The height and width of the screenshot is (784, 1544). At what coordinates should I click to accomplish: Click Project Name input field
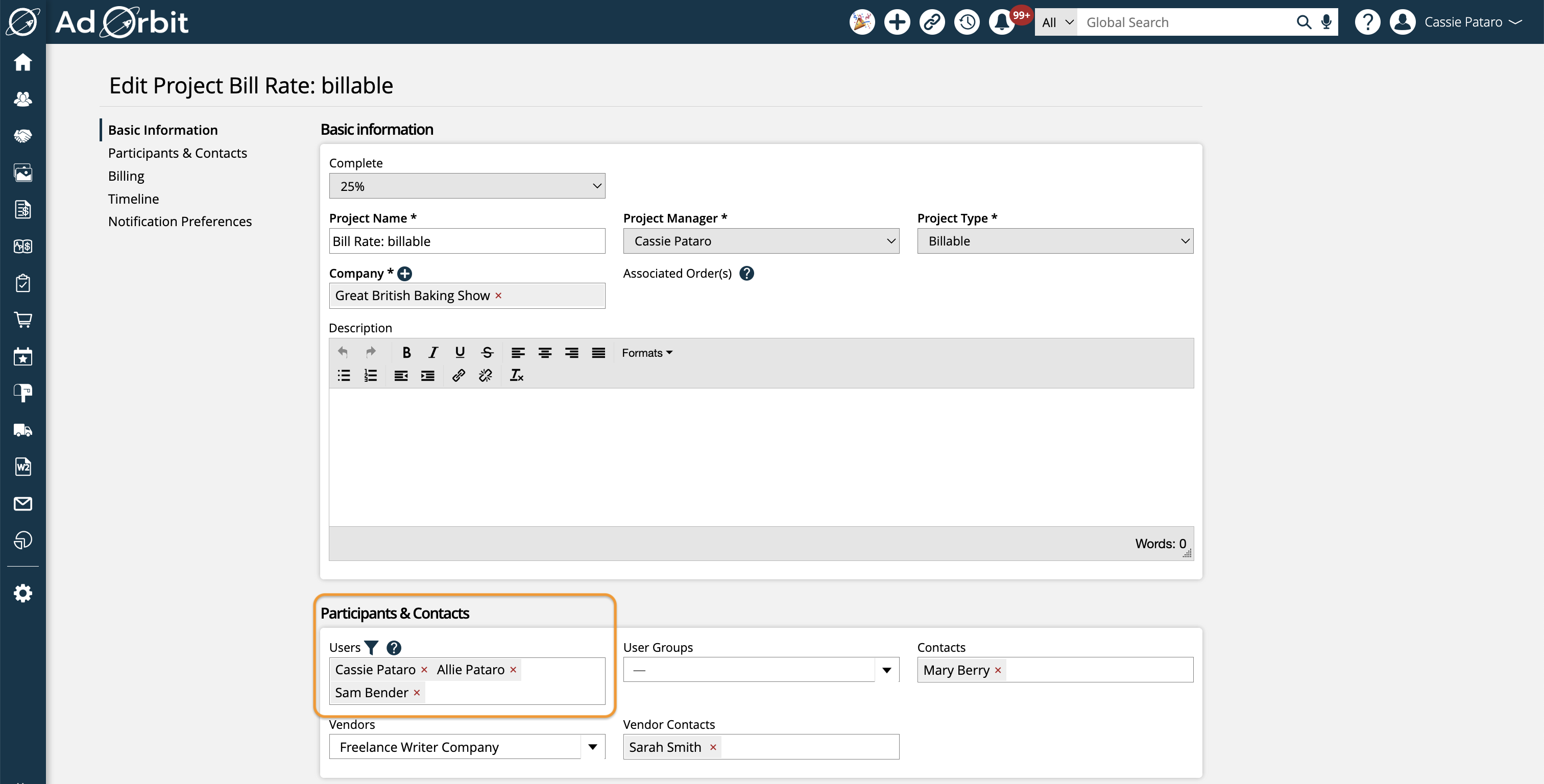point(467,241)
